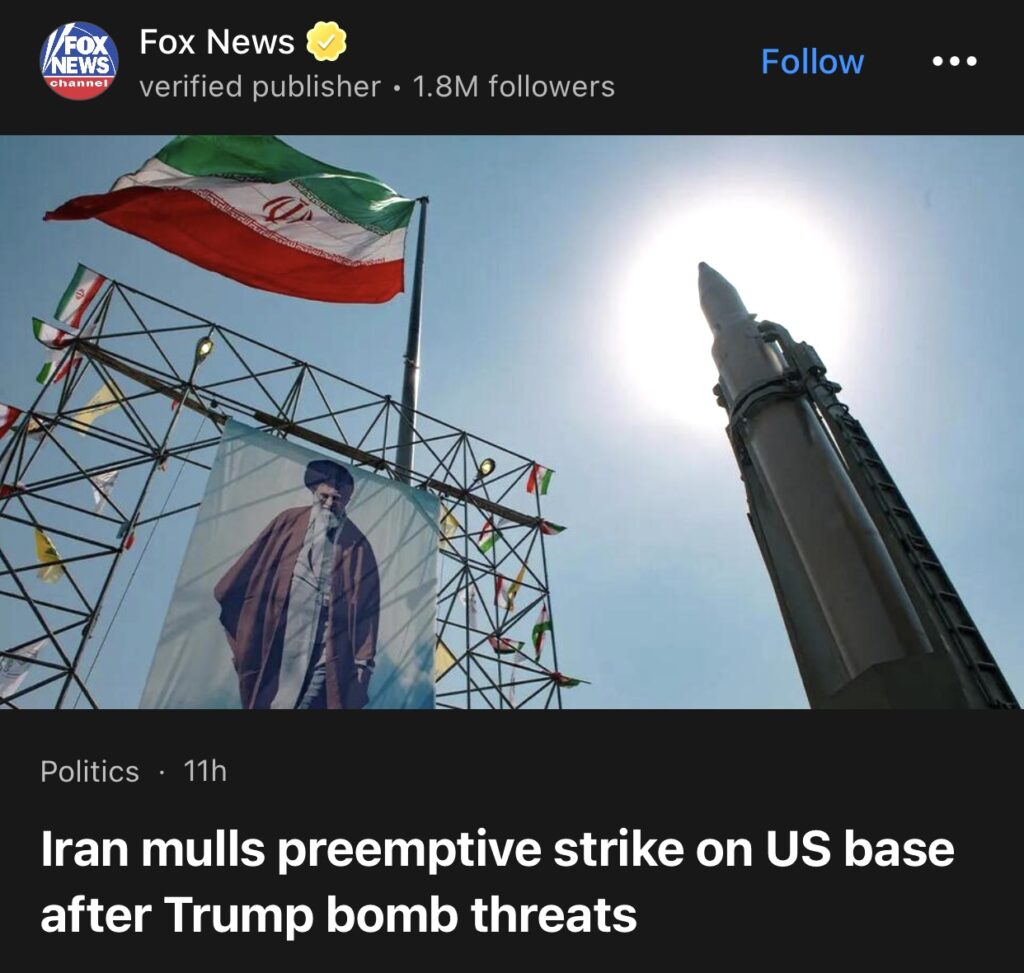
Task: Open the 'Iran mulls preemptive strike' headline
Action: 497,851
